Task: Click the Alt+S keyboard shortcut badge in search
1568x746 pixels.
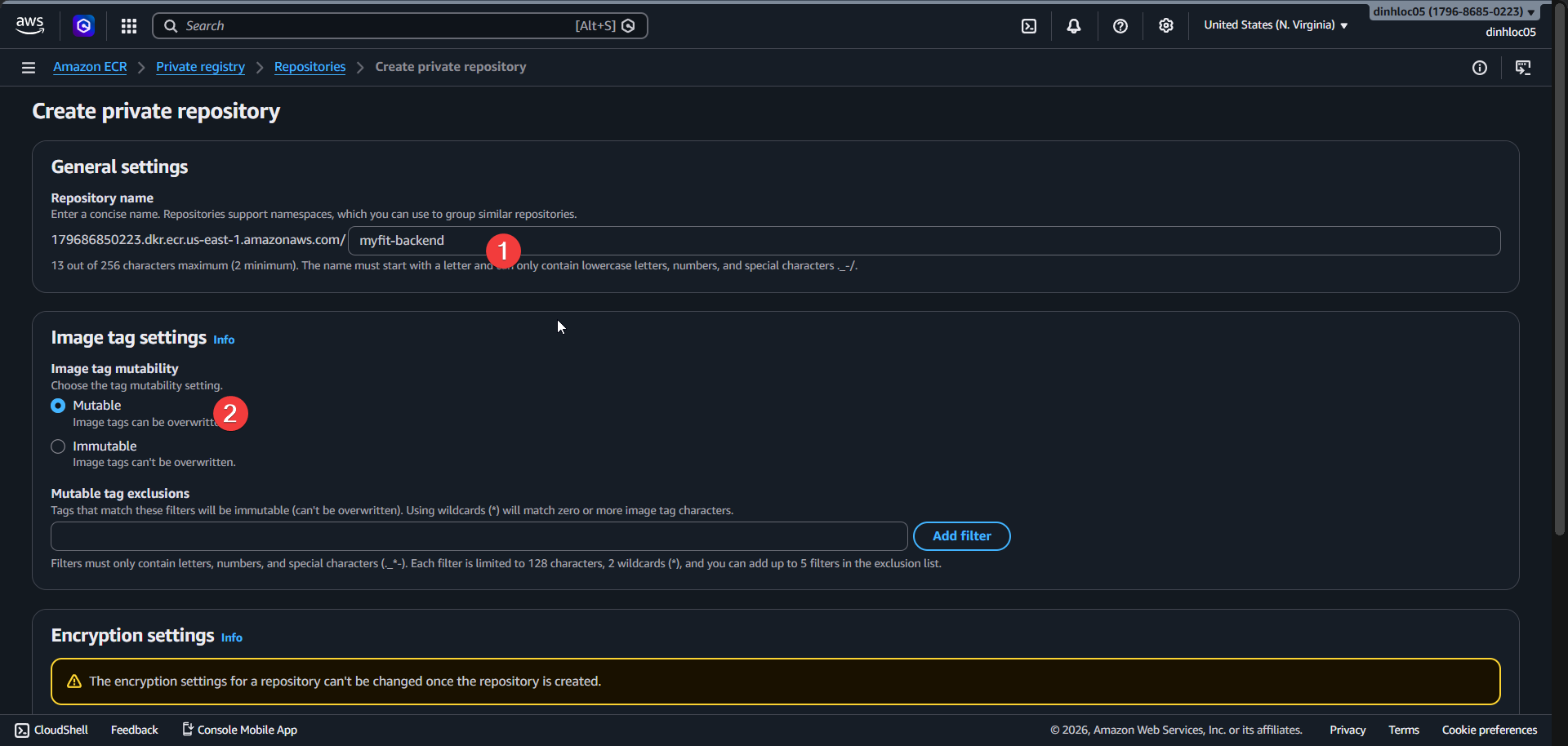Action: [594, 25]
